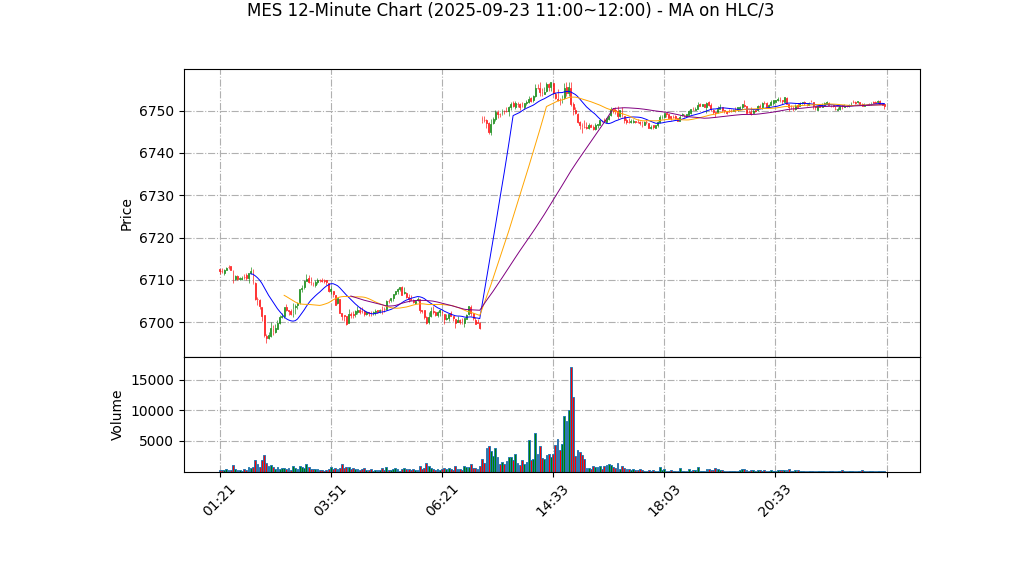Viewport: 1022px width, 575px height.
Task: Click the tallest volume bar near 14:33
Action: 571,420
